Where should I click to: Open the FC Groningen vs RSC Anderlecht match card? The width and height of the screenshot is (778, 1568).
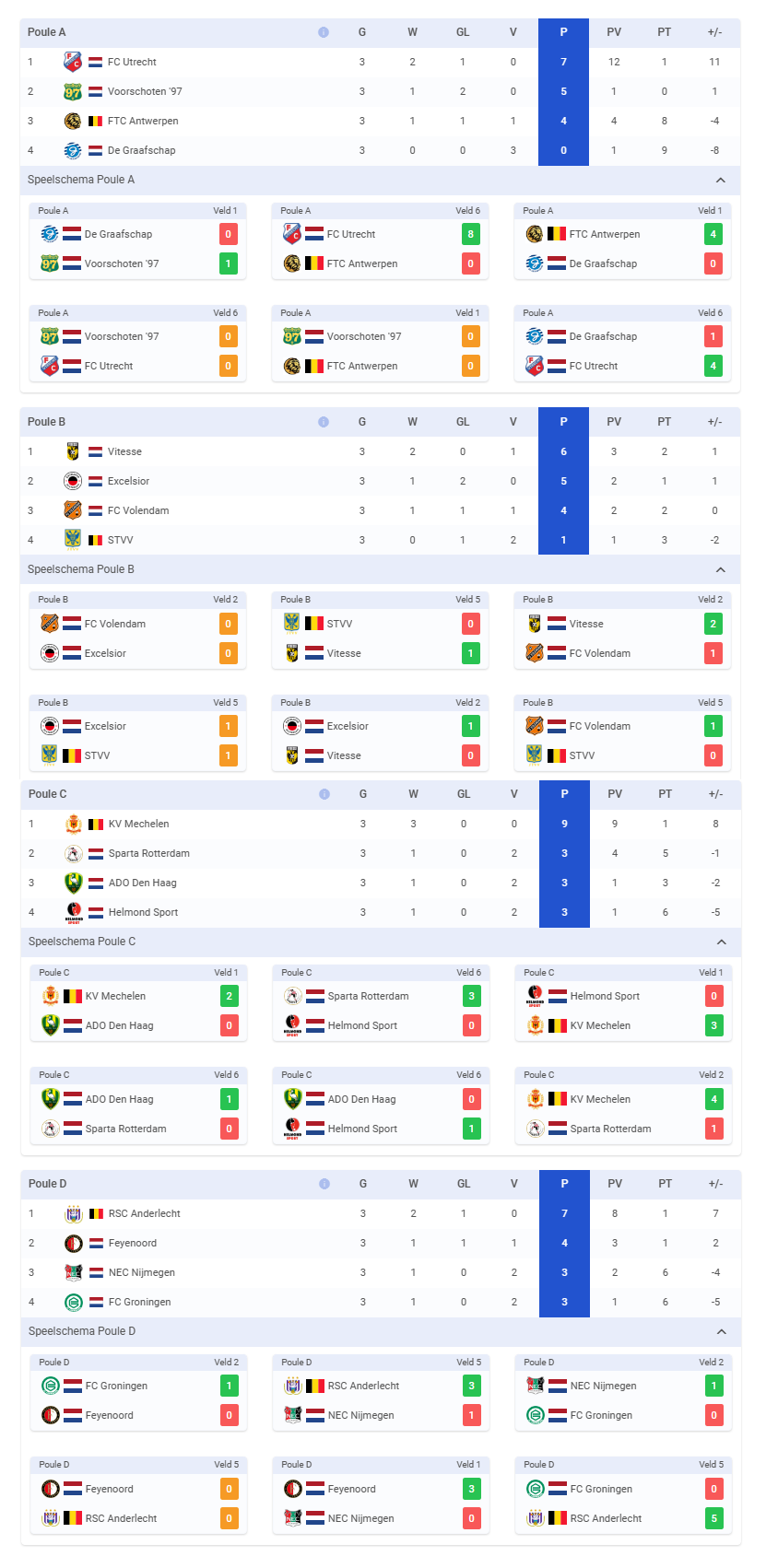tap(623, 1493)
